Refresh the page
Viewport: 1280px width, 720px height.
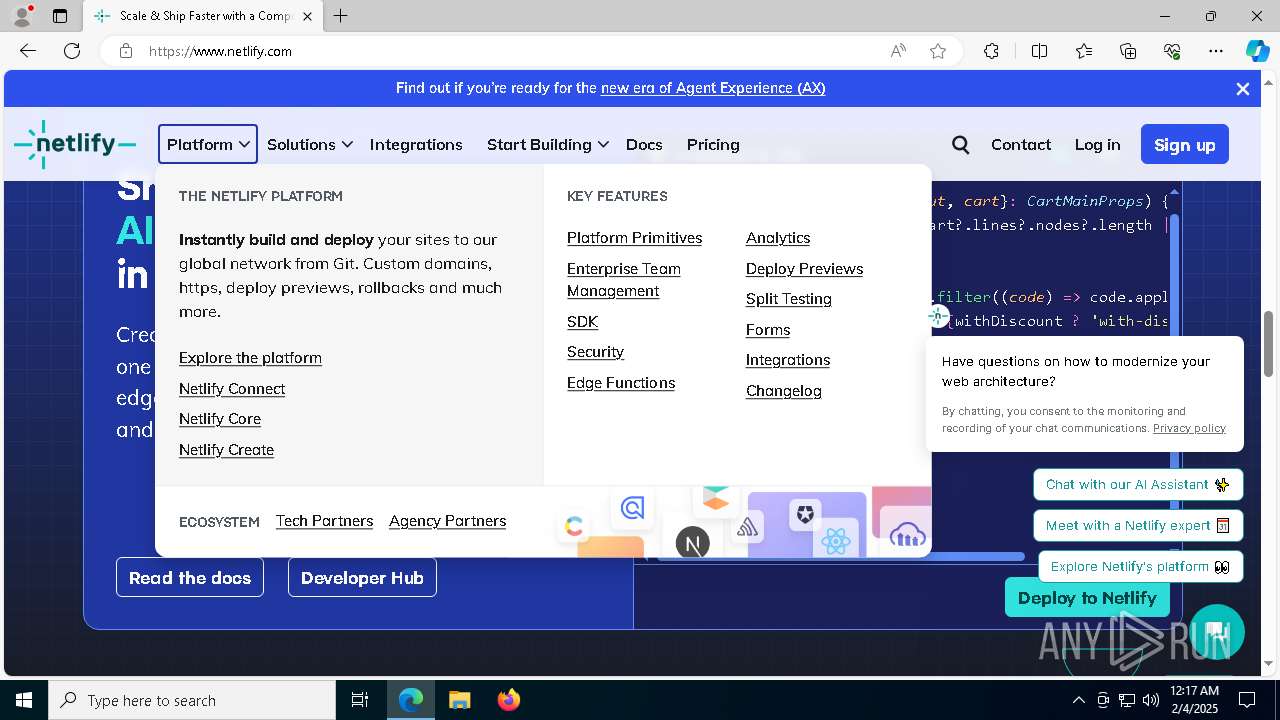coord(72,51)
